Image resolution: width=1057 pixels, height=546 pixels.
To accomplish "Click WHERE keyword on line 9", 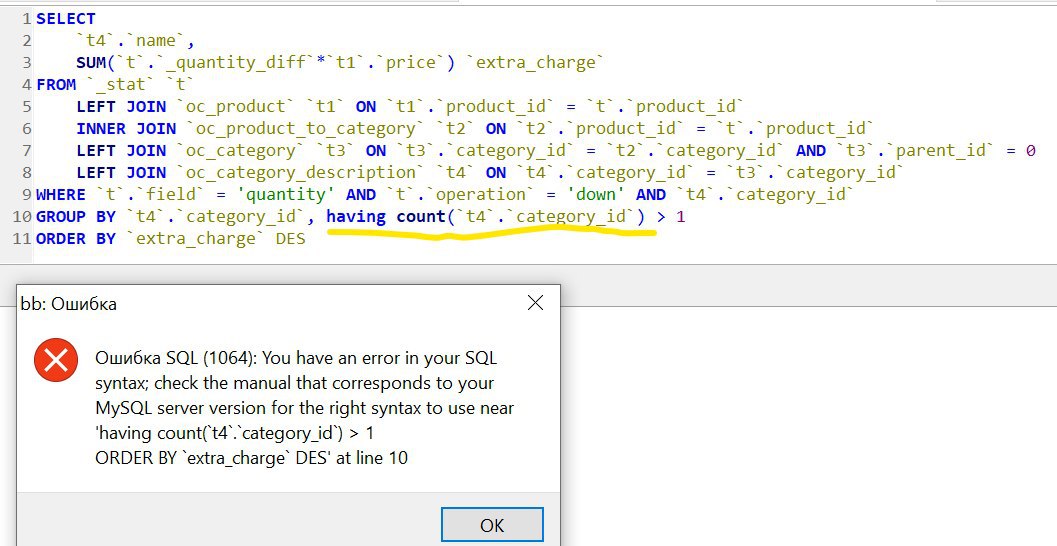I will [61, 195].
